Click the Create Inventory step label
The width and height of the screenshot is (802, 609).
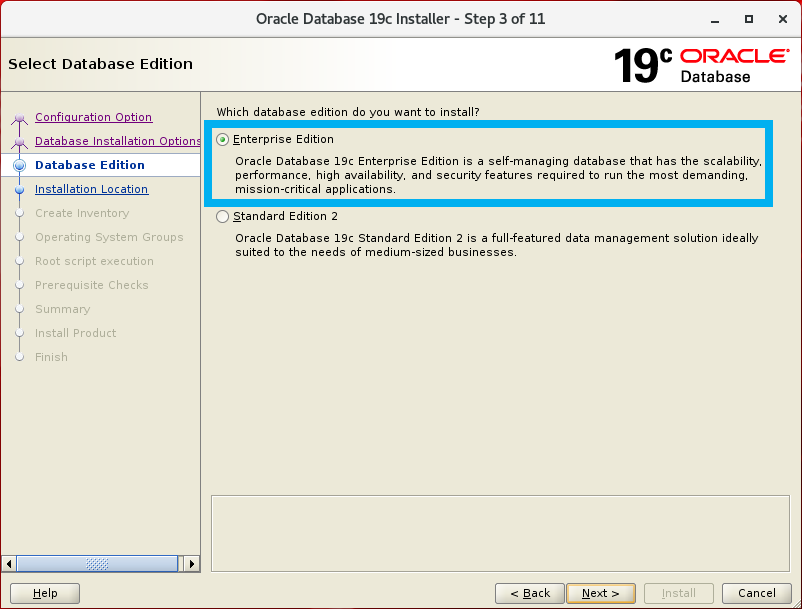pyautogui.click(x=82, y=213)
